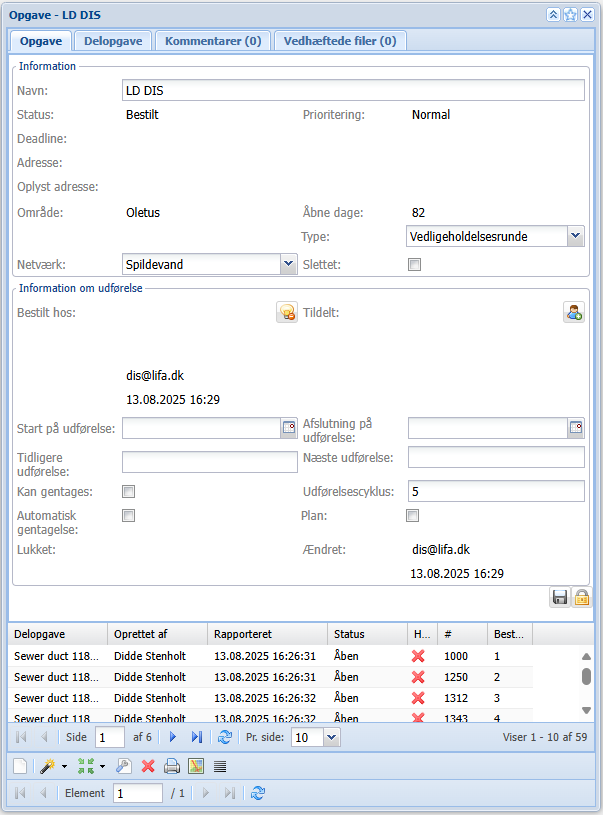Open calendar for Start på udførelse
Screen dimensions: 603x815
(x=289, y=429)
